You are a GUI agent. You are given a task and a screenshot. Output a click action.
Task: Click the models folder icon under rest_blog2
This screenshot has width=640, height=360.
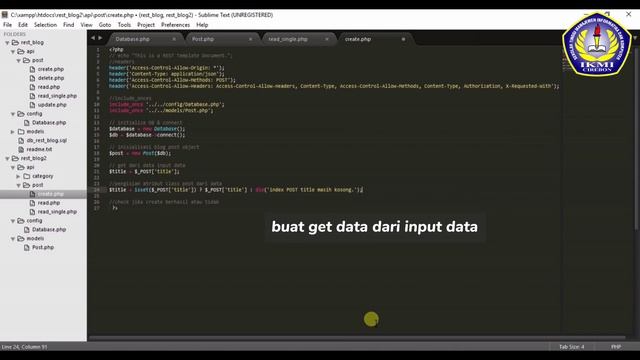pos(21,238)
